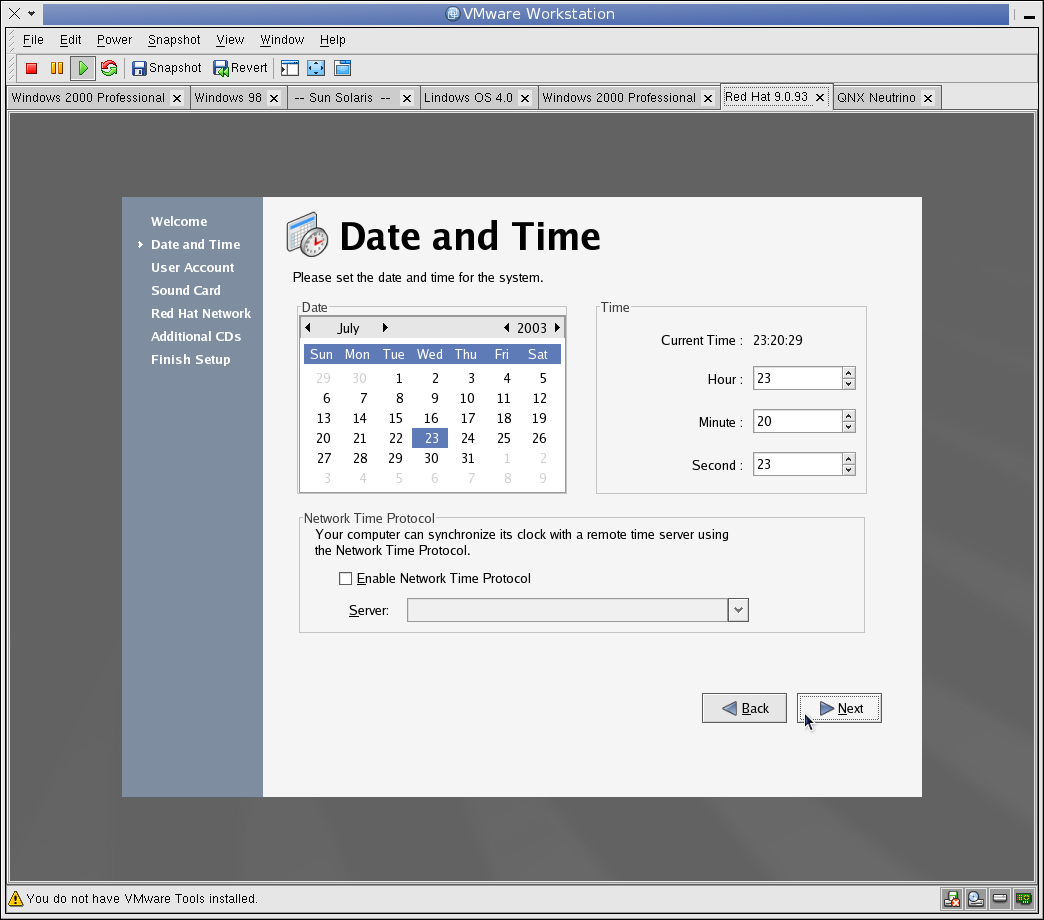Image resolution: width=1044 pixels, height=920 pixels.
Task: Select July 15 in the calendar
Action: click(395, 418)
